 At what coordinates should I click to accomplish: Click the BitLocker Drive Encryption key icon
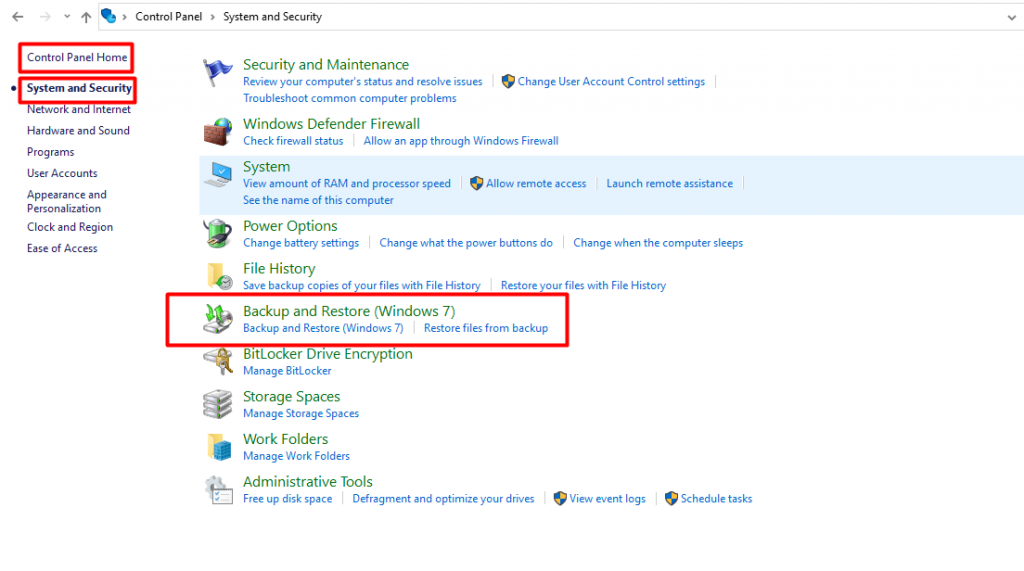pos(218,361)
